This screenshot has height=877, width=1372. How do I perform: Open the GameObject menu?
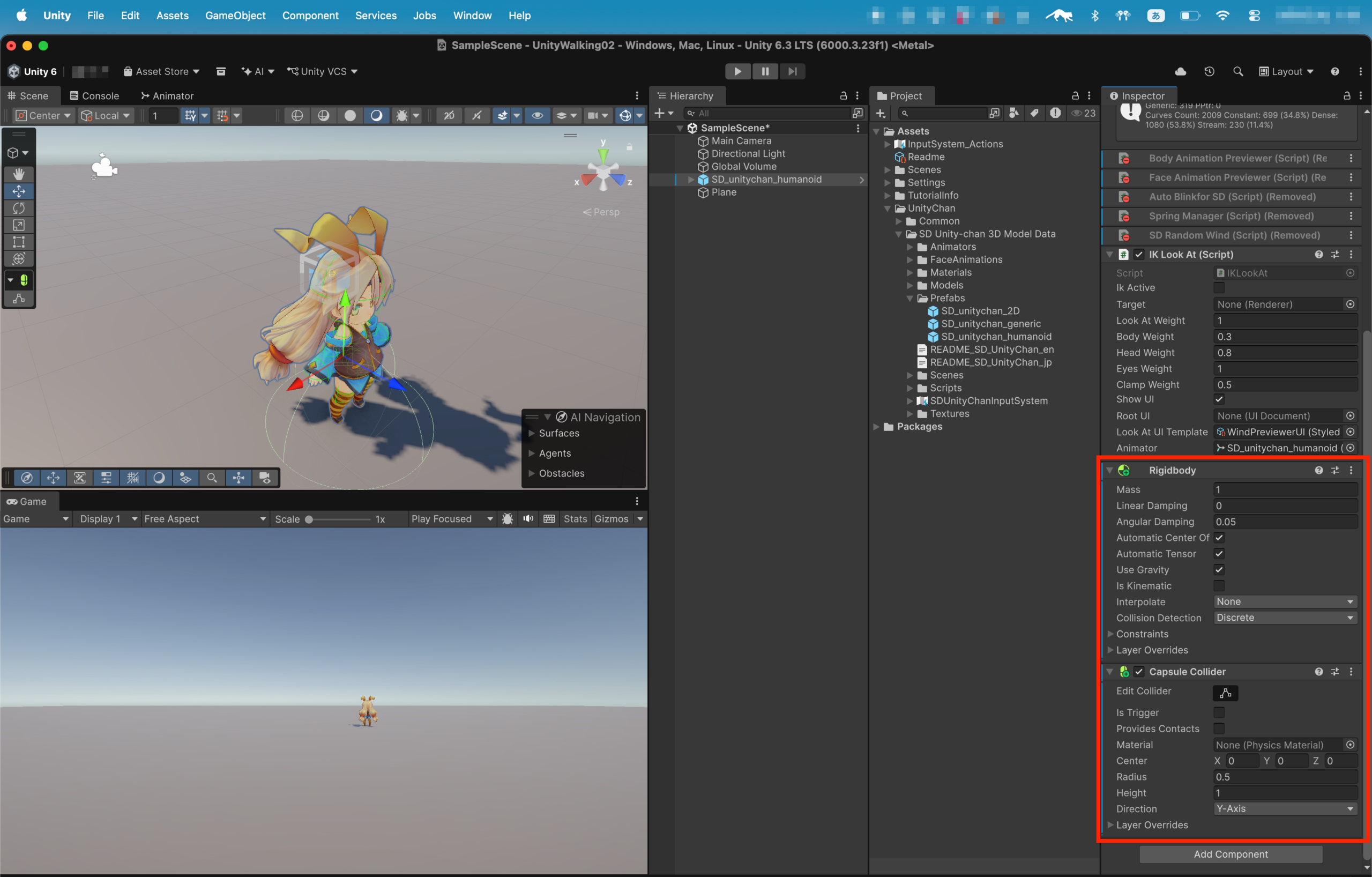point(235,16)
